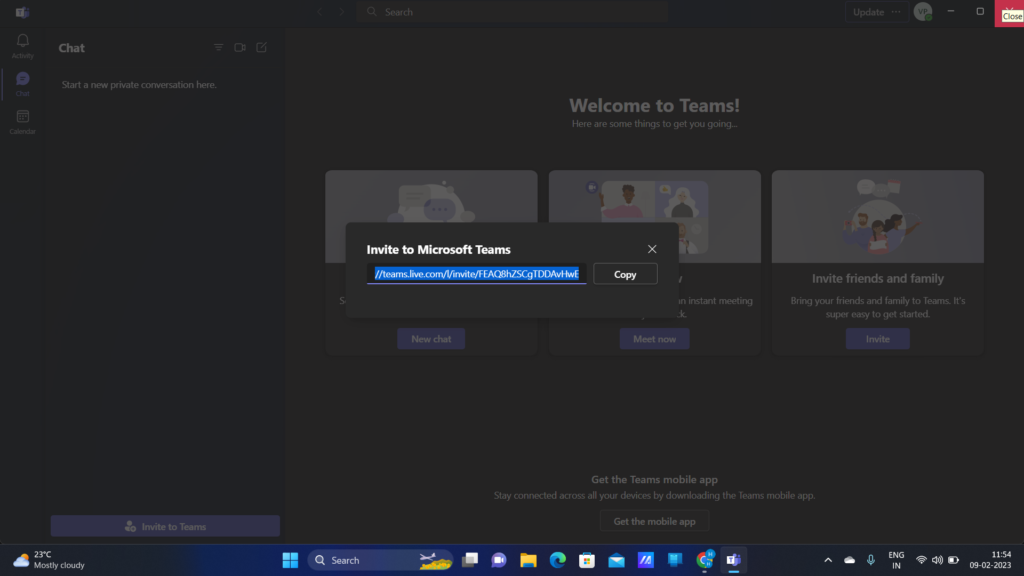This screenshot has height=576, width=1024.
Task: Go back using the left arrow in the title bar
Action: (x=320, y=12)
